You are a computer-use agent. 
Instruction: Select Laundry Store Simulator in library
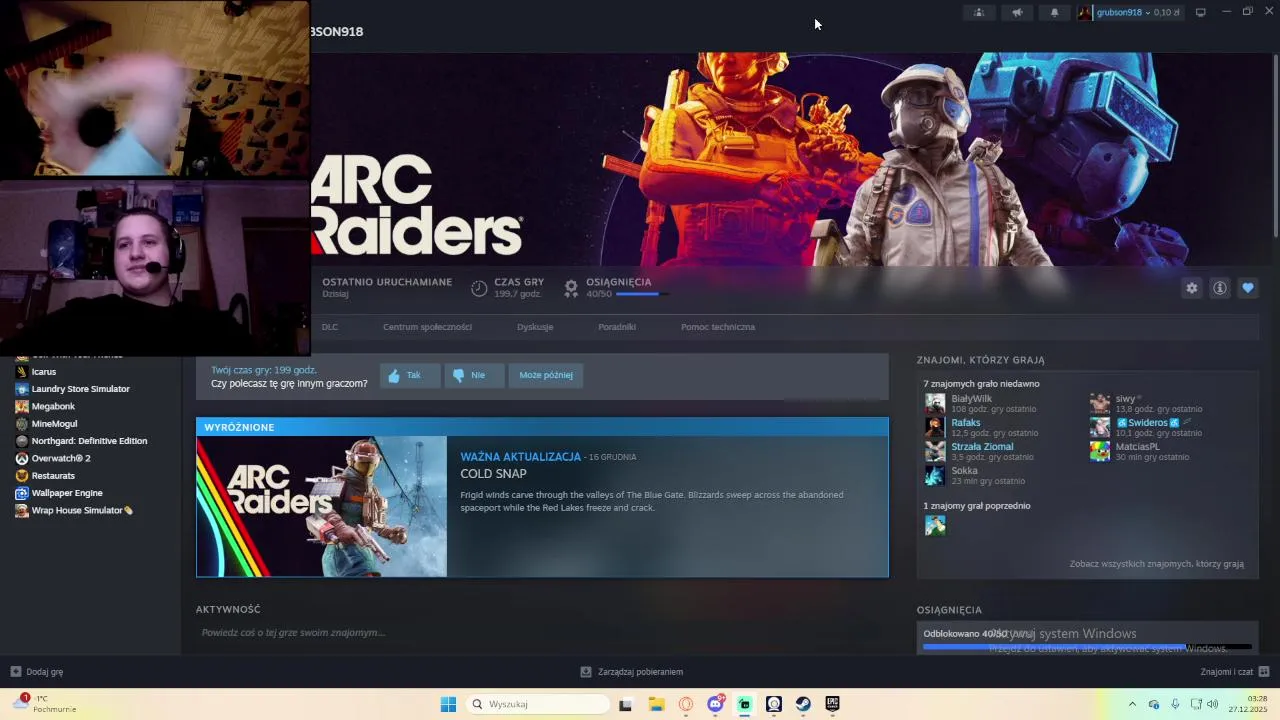(x=81, y=389)
